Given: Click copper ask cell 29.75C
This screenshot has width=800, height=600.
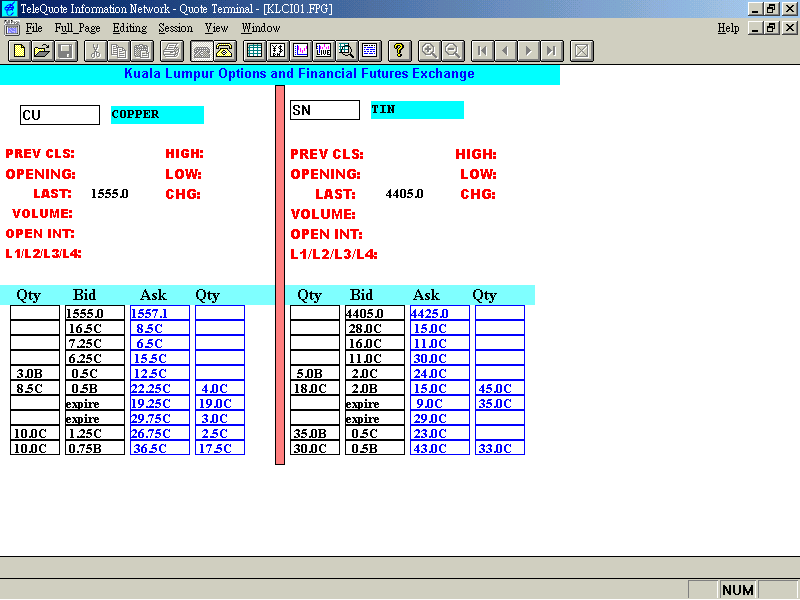Looking at the screenshot, I should point(160,418).
